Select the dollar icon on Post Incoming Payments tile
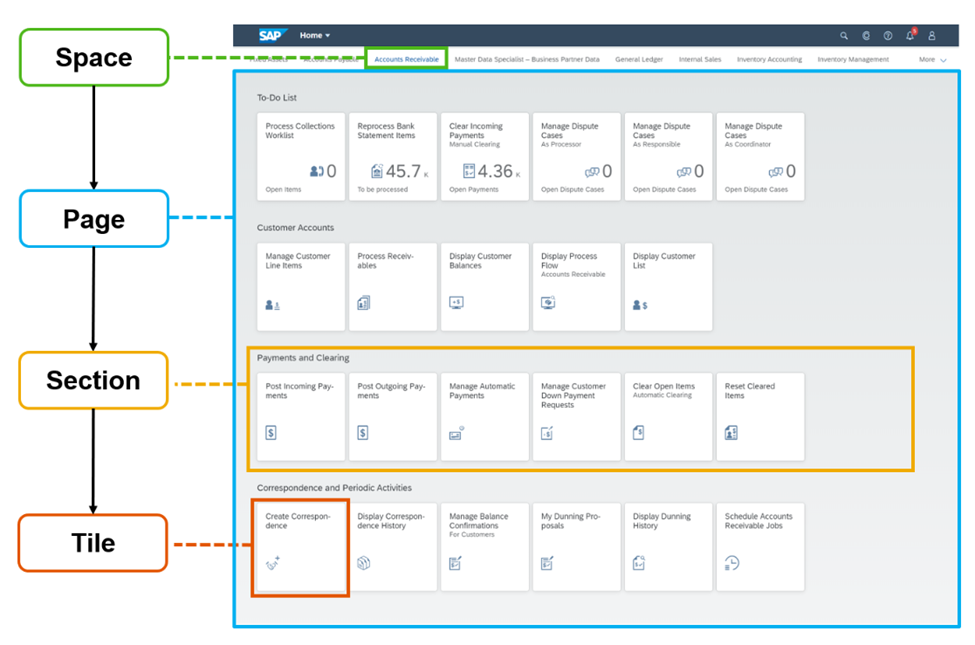 click(269, 433)
